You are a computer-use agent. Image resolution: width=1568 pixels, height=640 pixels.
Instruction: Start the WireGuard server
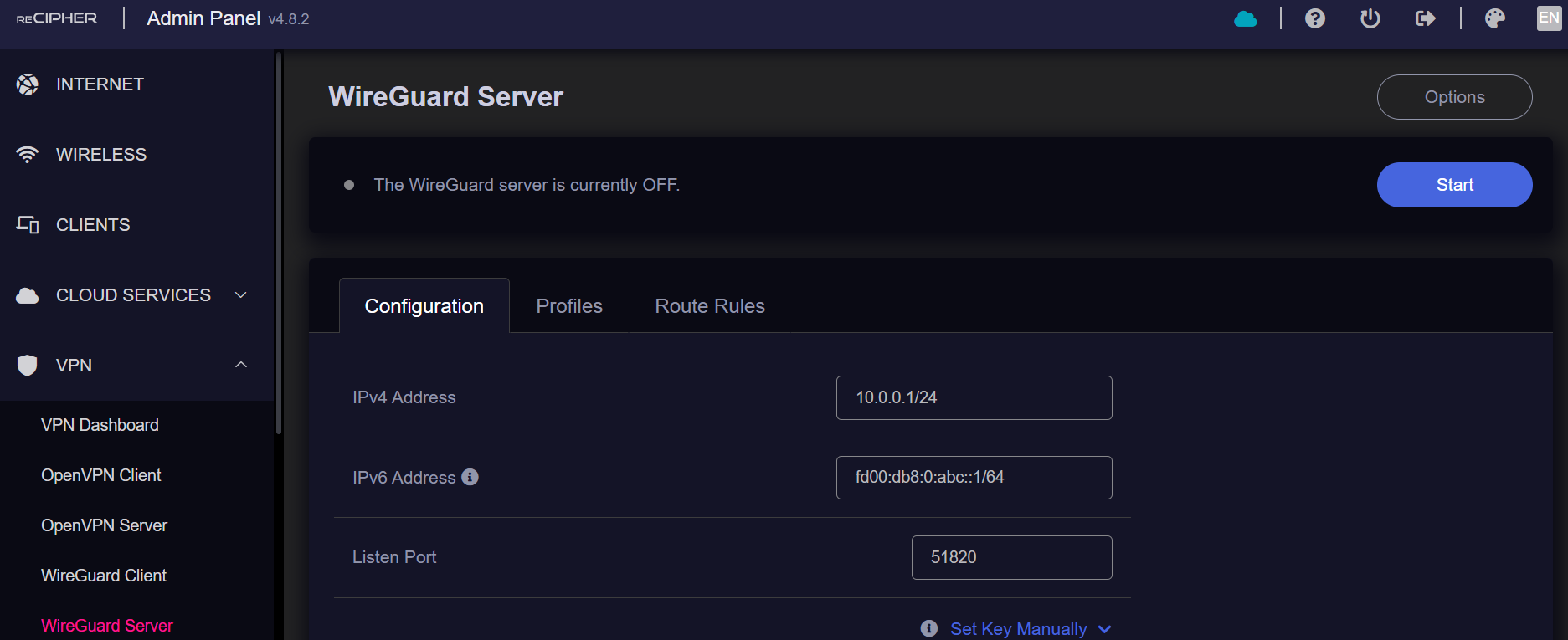[x=1454, y=185]
